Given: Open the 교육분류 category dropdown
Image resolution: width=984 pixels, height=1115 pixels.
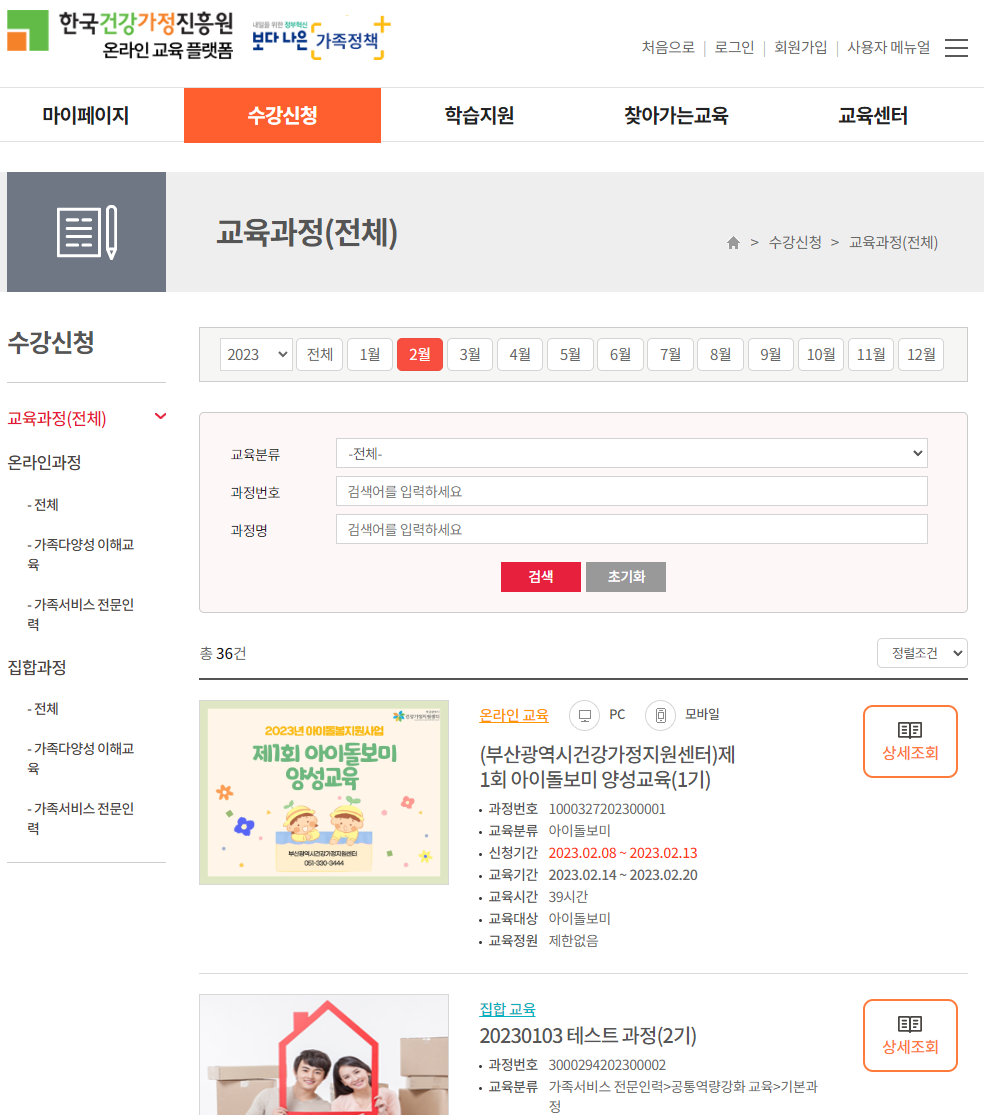Looking at the screenshot, I should pos(630,453).
